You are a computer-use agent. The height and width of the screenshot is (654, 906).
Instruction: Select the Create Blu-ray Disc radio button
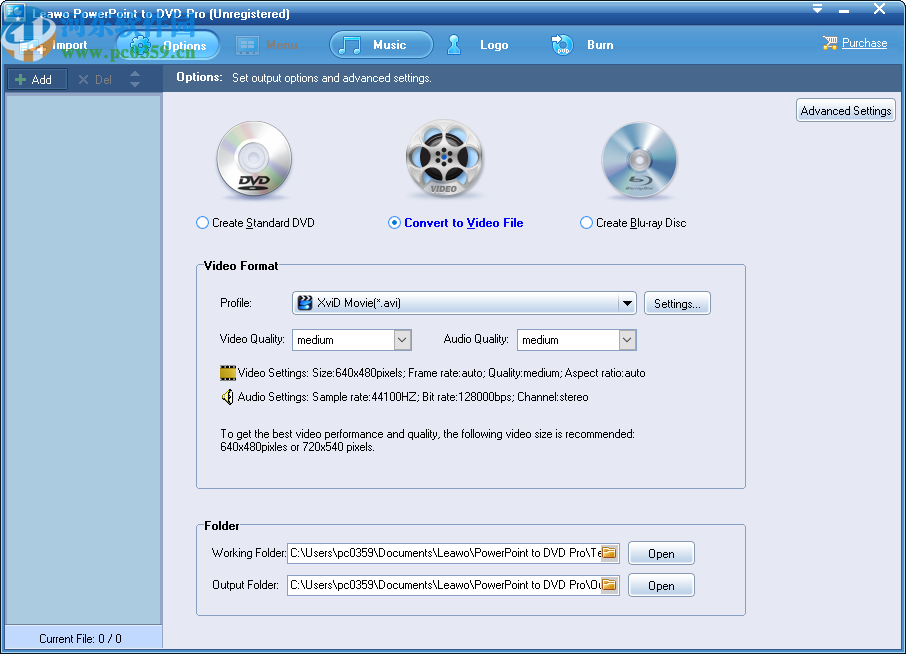586,222
